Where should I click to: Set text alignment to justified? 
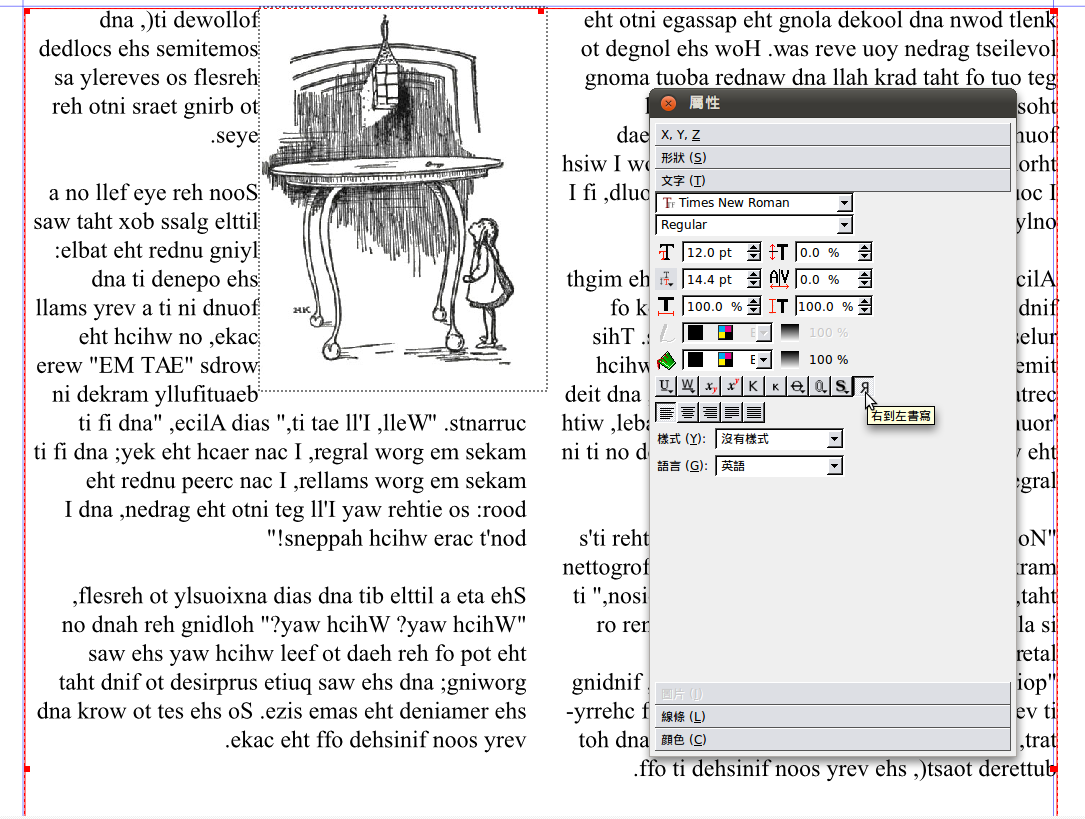click(x=732, y=413)
